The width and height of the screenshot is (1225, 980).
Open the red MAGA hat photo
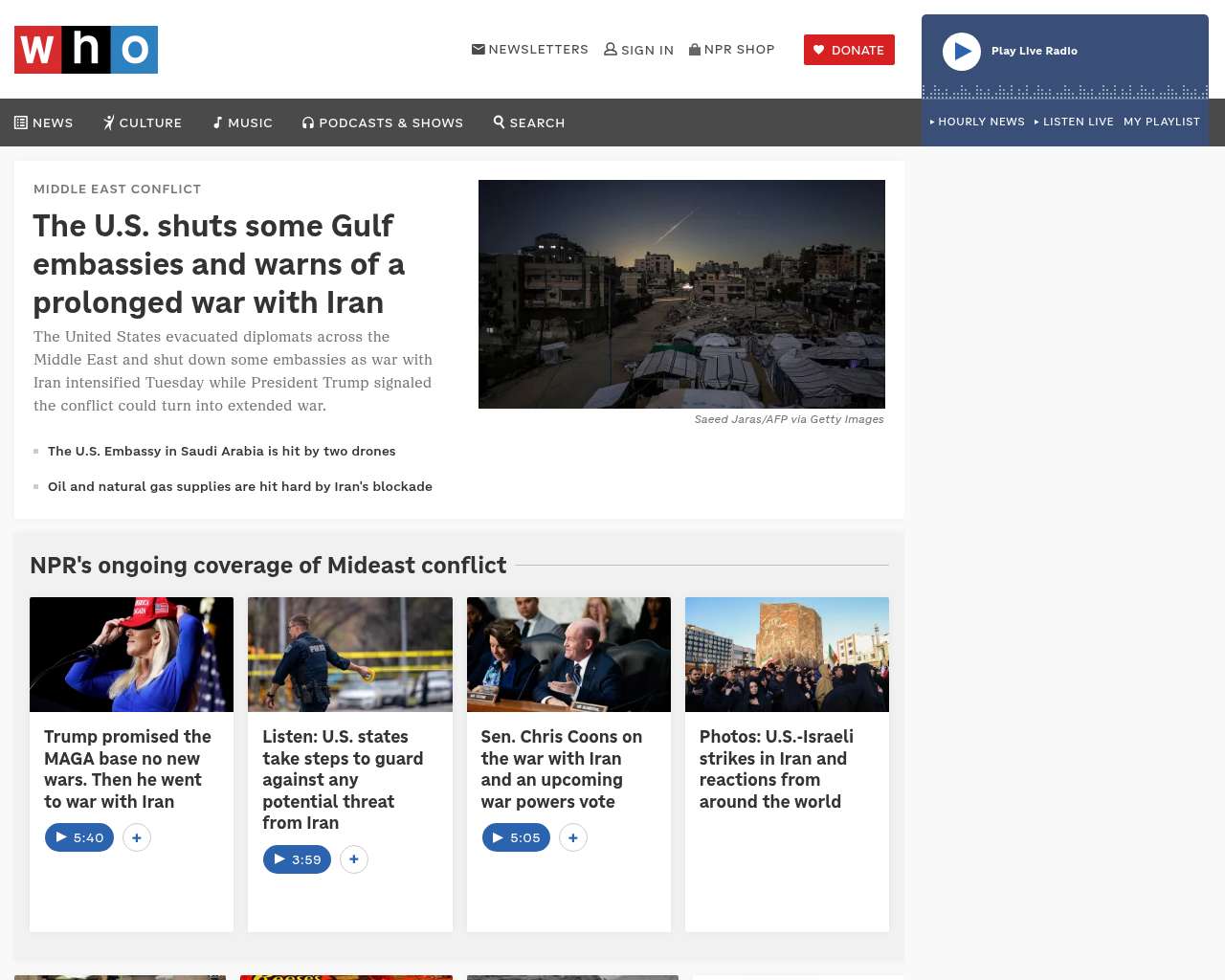coord(131,655)
